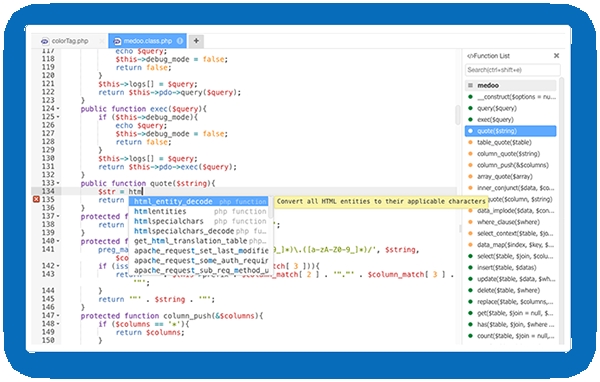Click the green dot next to query($query)
Screen dimensions: 600x382
(471, 108)
